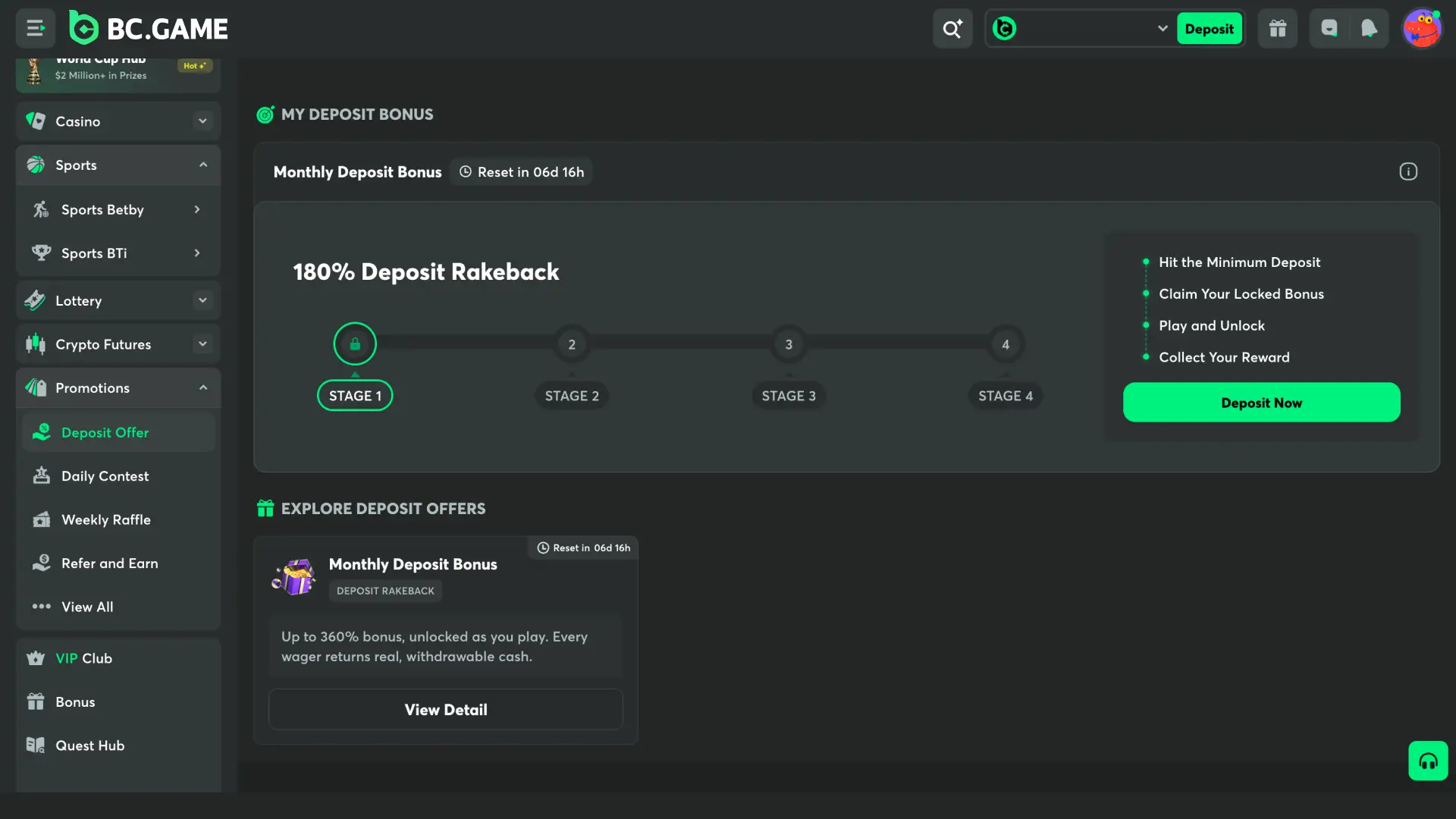The image size is (1456, 819).
Task: Open the search icon in header
Action: point(952,29)
